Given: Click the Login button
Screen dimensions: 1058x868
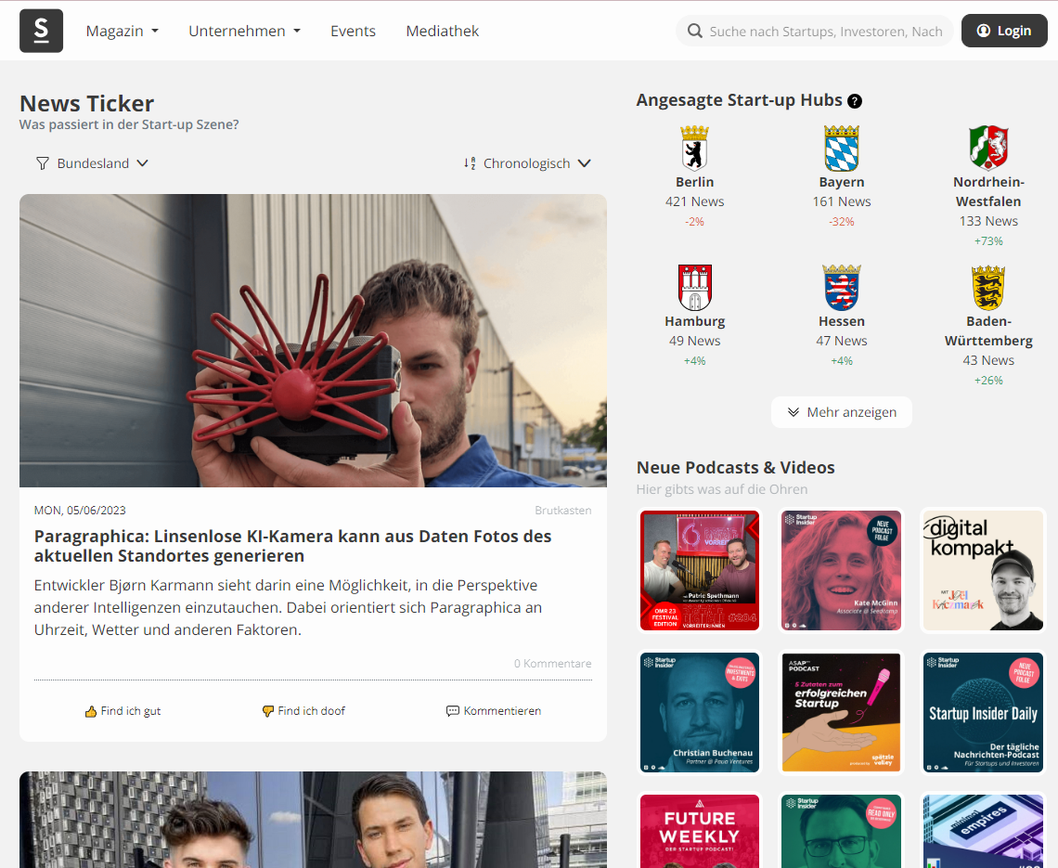Looking at the screenshot, I should pos(1004,31).
